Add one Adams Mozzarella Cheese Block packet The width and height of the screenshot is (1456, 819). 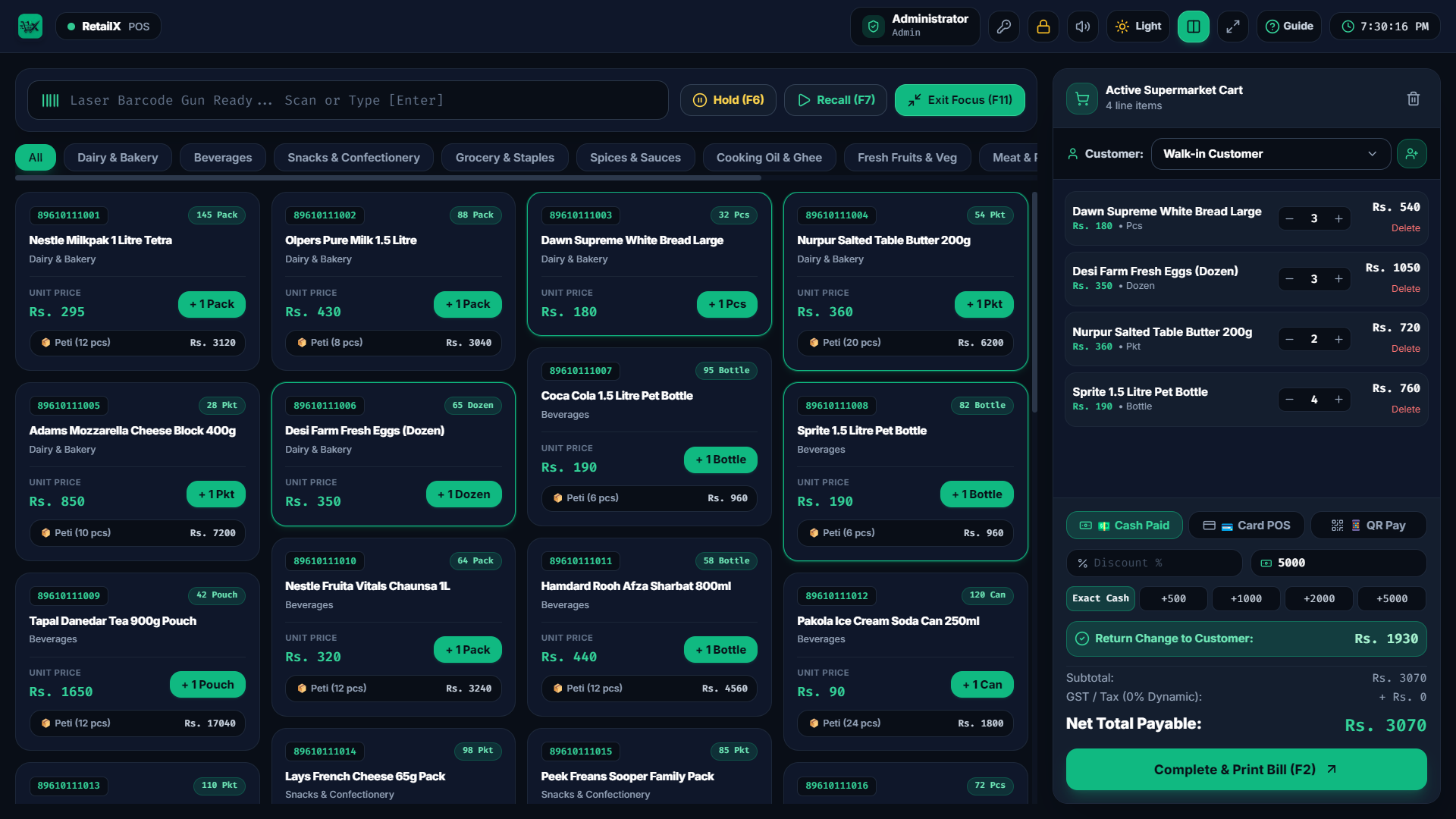[216, 494]
